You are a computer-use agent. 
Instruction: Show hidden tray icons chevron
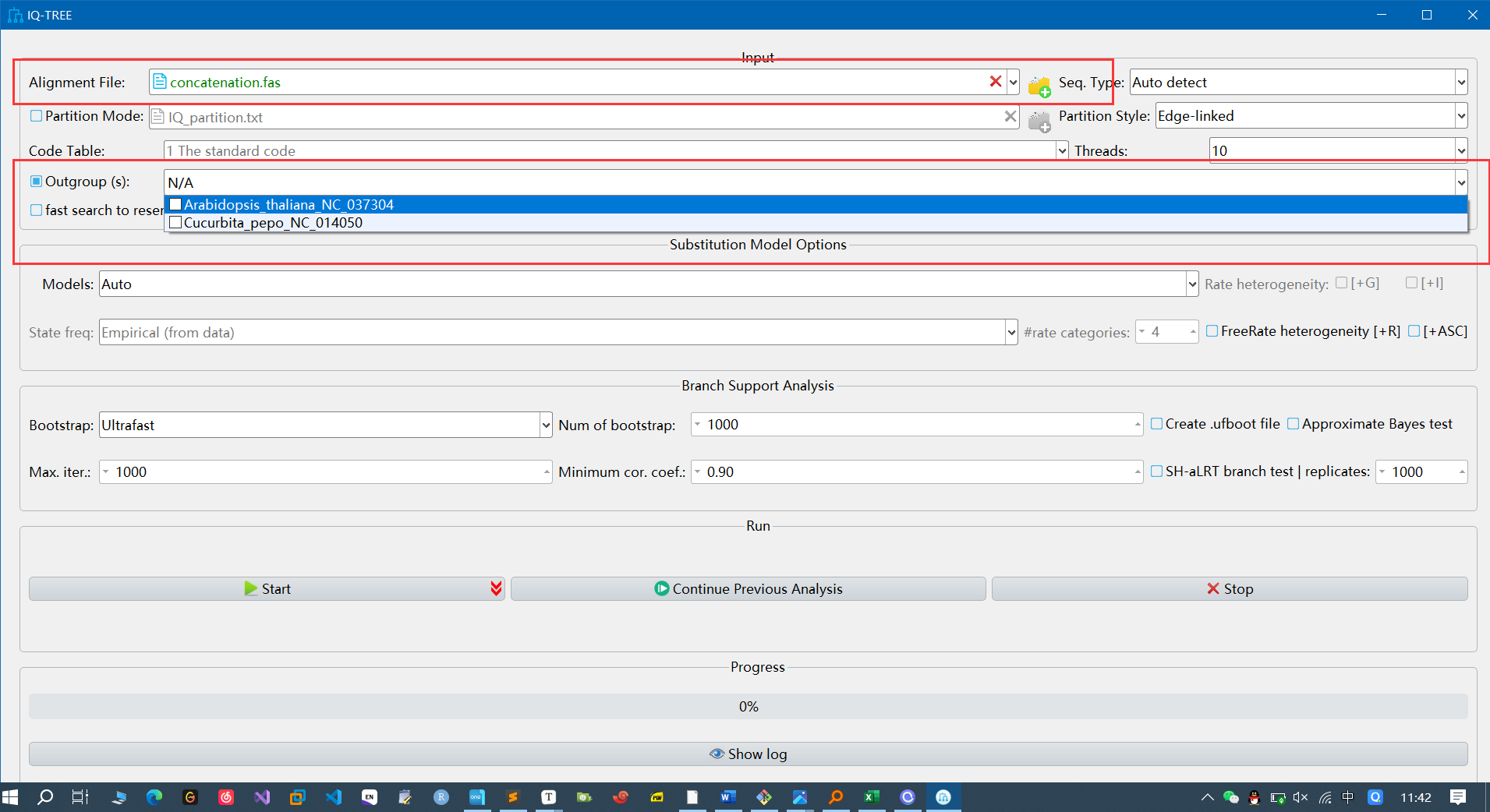coord(1207,796)
